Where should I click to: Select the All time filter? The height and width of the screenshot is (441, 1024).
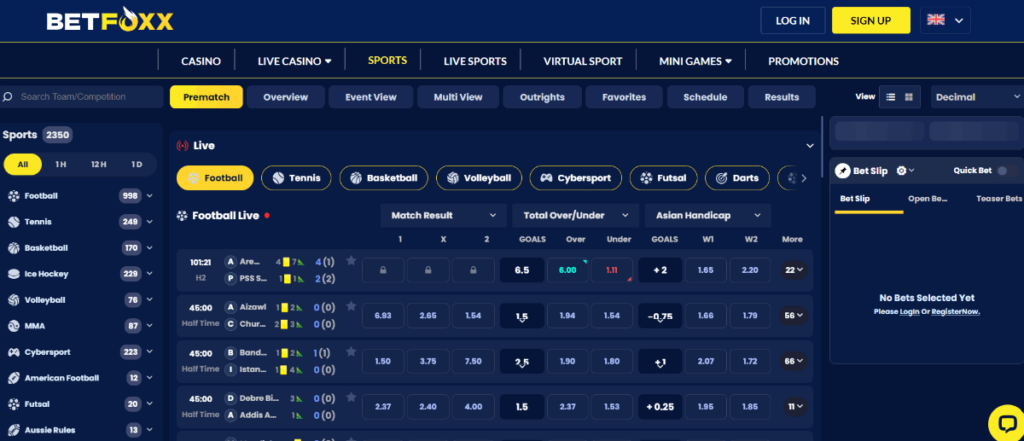click(x=23, y=165)
